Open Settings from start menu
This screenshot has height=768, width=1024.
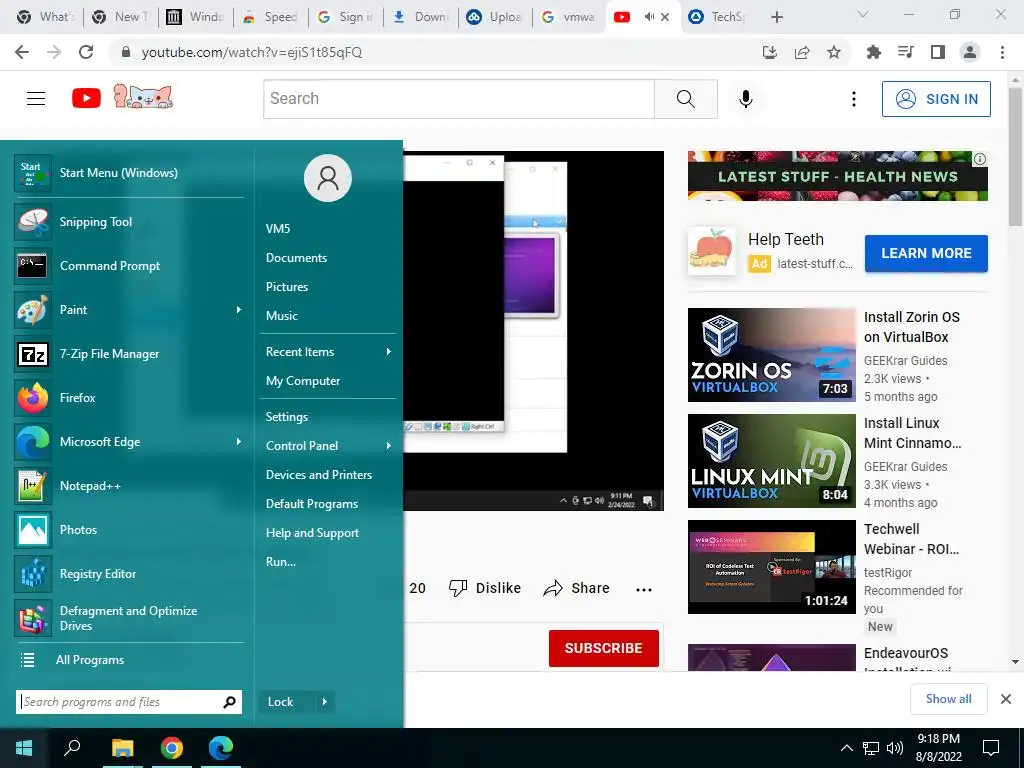(287, 417)
